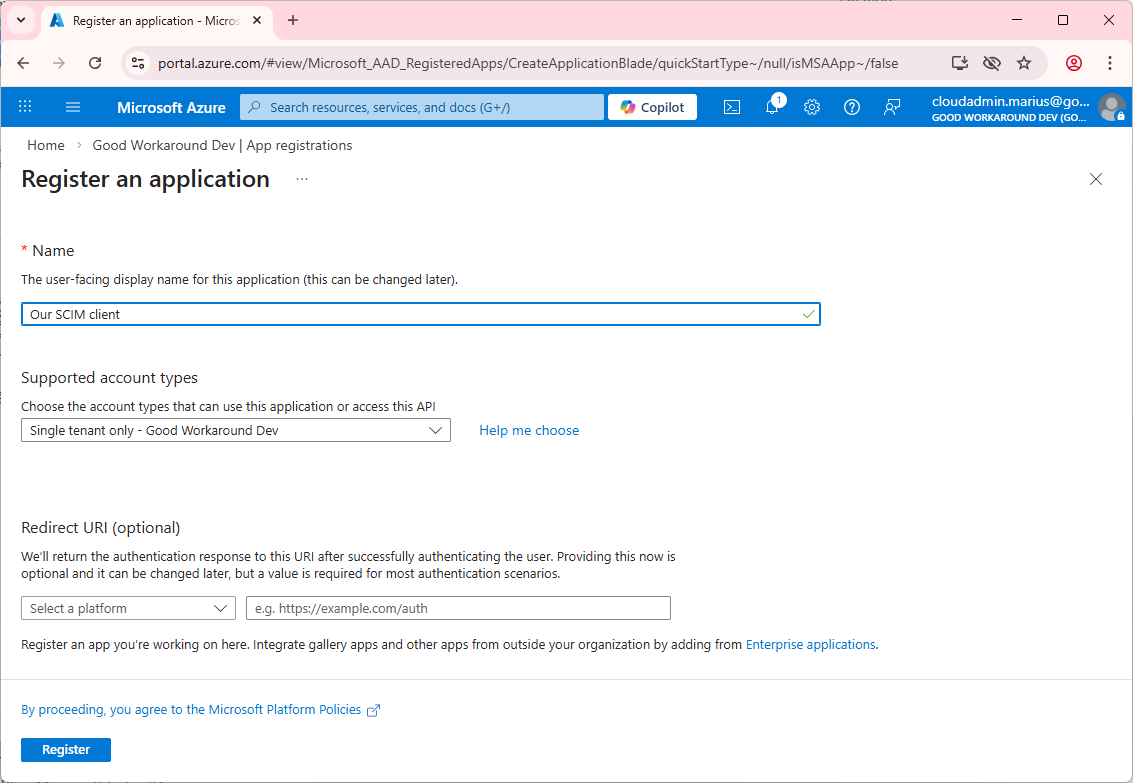1133x783 pixels.
Task: Open the Help me choose link
Action: click(x=529, y=430)
